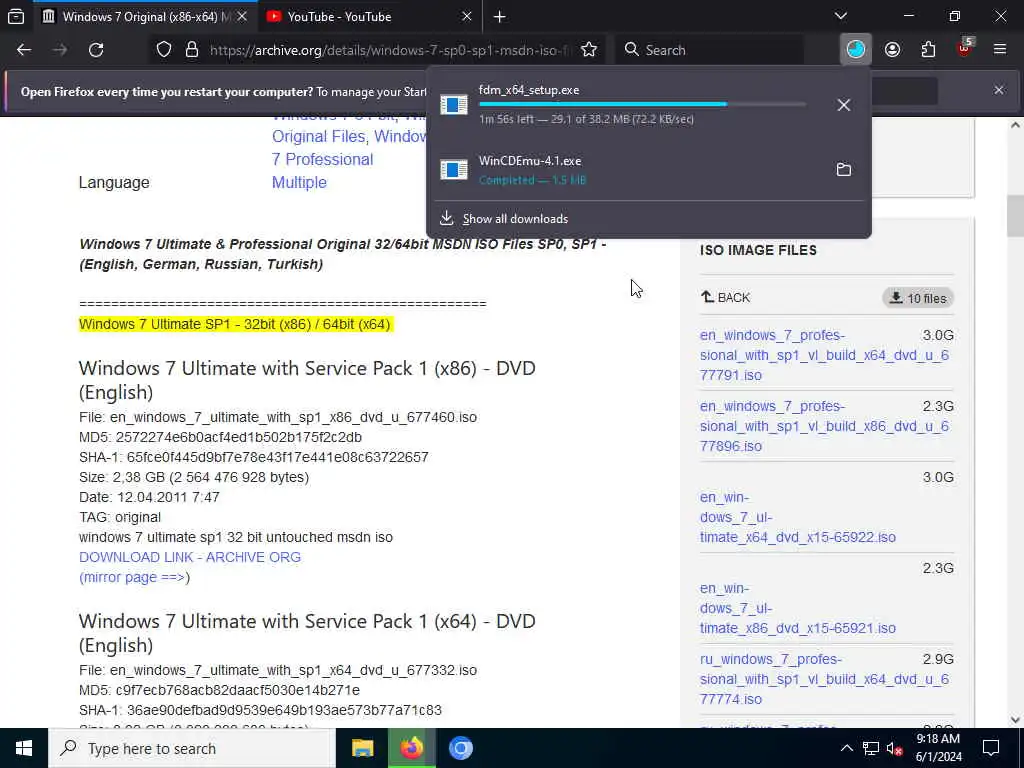Reload the current page
1024x768 pixels.
pyautogui.click(x=96, y=50)
